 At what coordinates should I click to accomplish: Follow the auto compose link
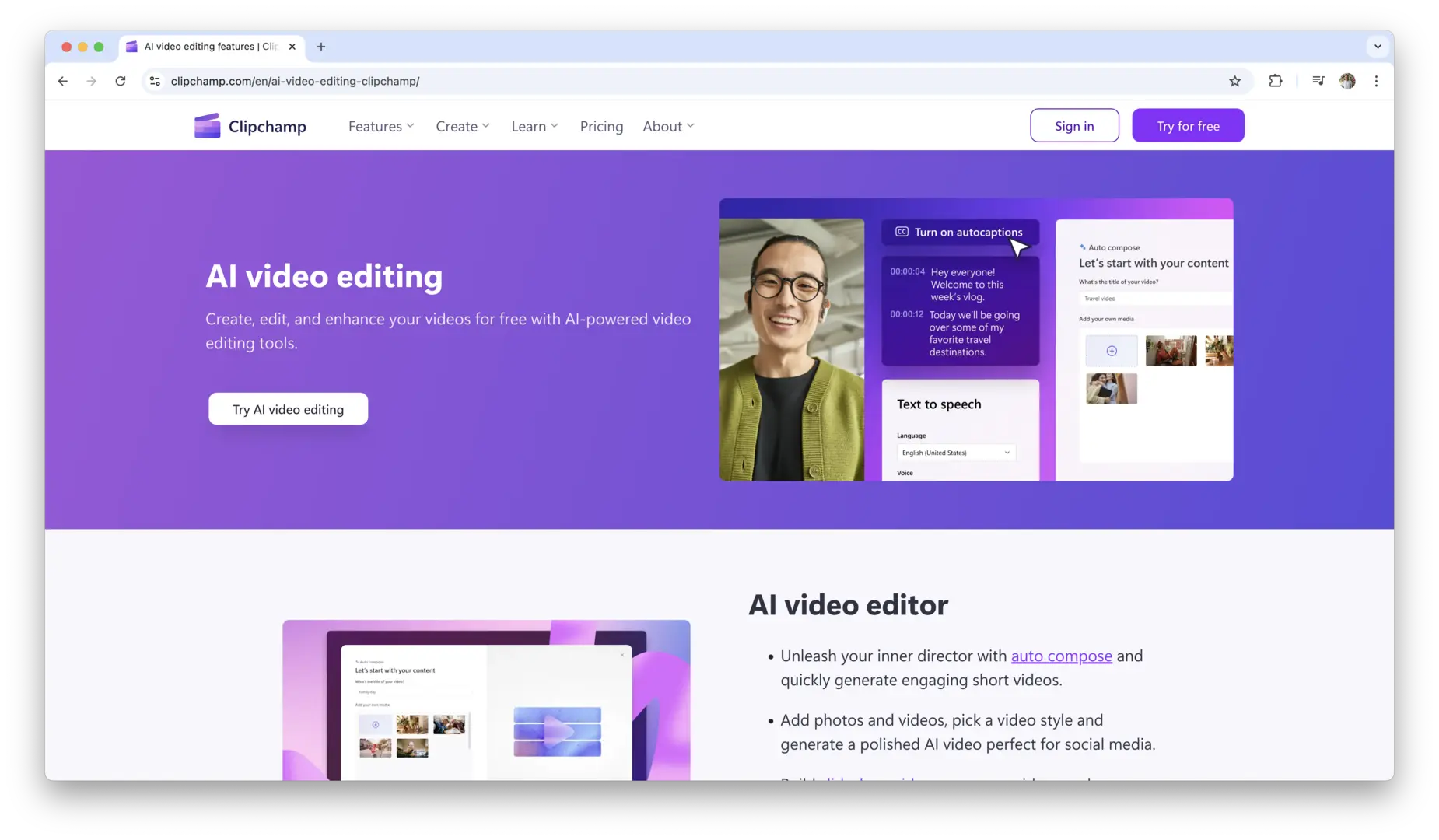(x=1061, y=656)
